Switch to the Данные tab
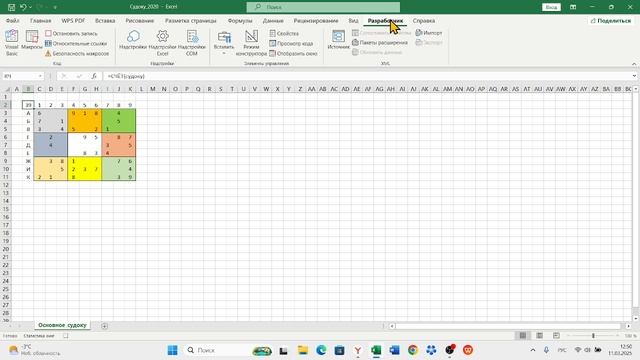 click(x=273, y=20)
